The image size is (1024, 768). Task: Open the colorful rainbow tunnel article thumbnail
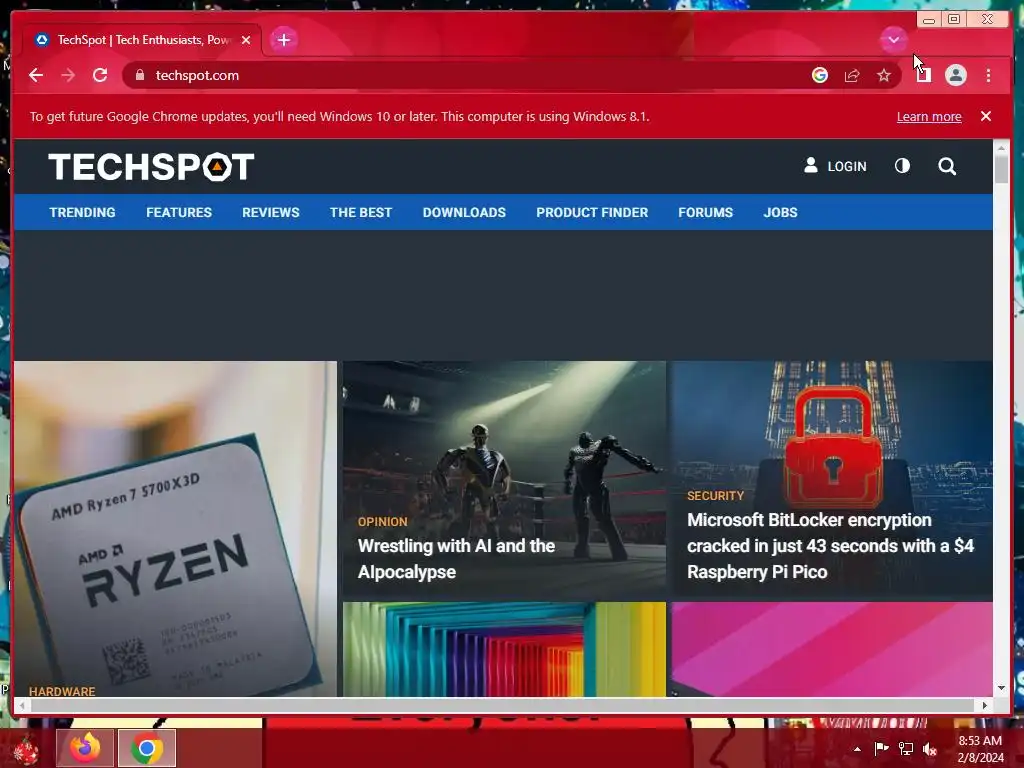pyautogui.click(x=504, y=649)
